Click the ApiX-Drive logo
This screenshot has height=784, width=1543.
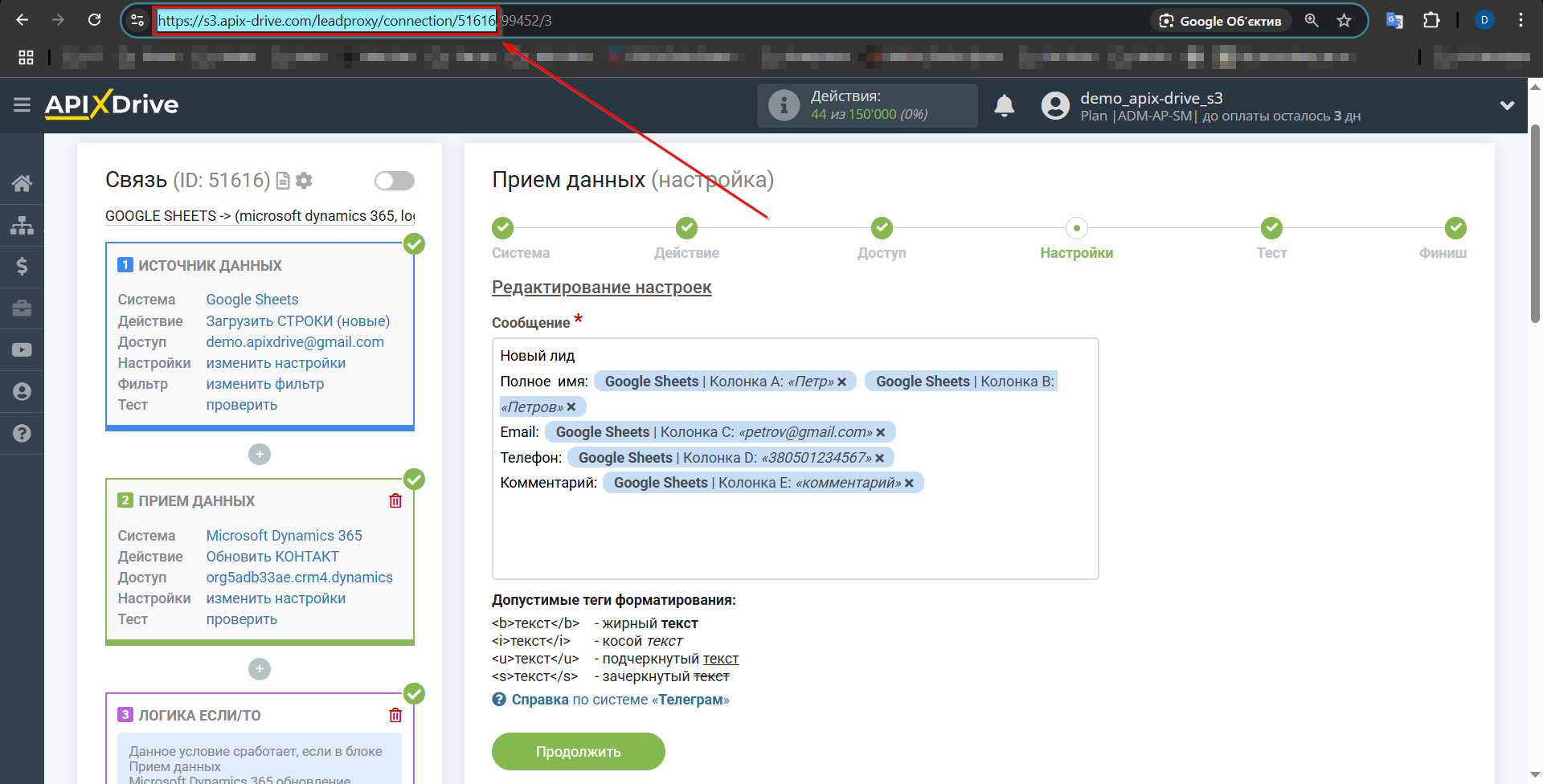[112, 104]
